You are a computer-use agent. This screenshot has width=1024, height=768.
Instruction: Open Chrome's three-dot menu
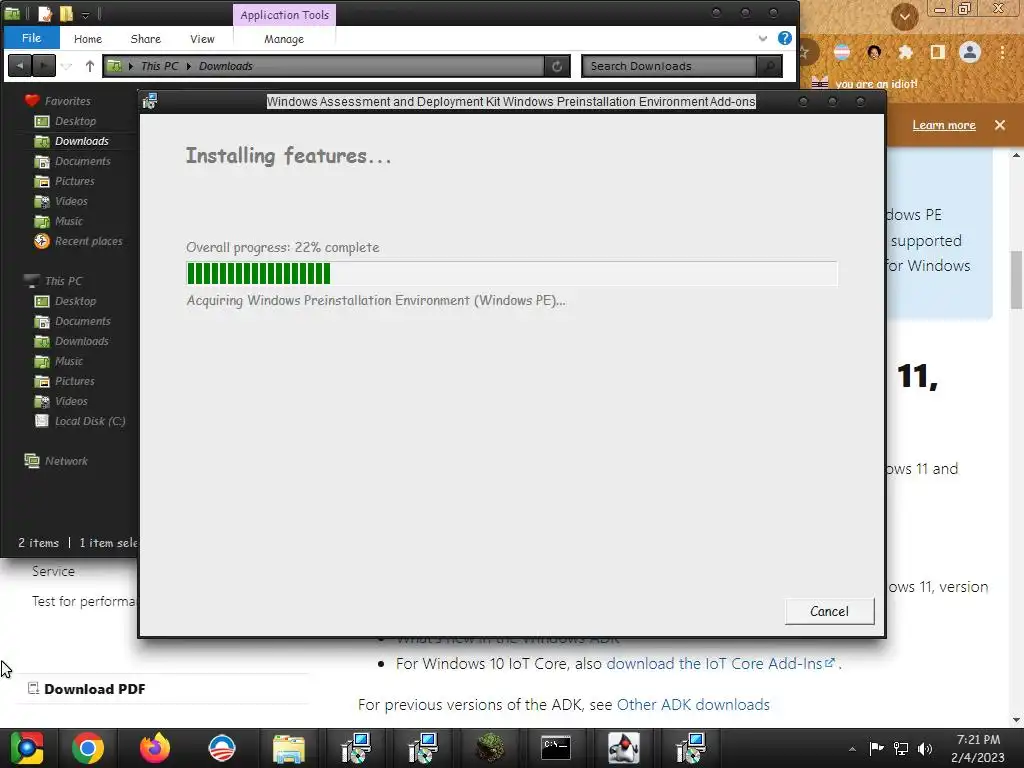[1002, 52]
